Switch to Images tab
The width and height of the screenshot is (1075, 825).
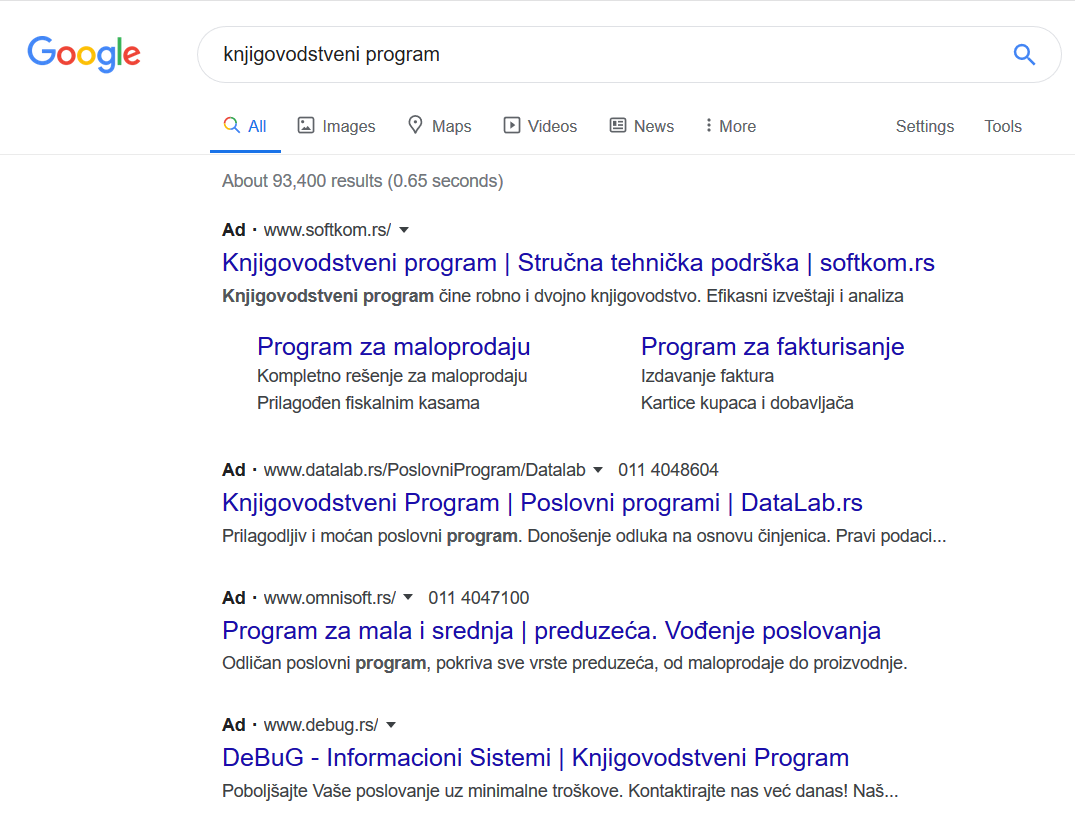point(336,126)
